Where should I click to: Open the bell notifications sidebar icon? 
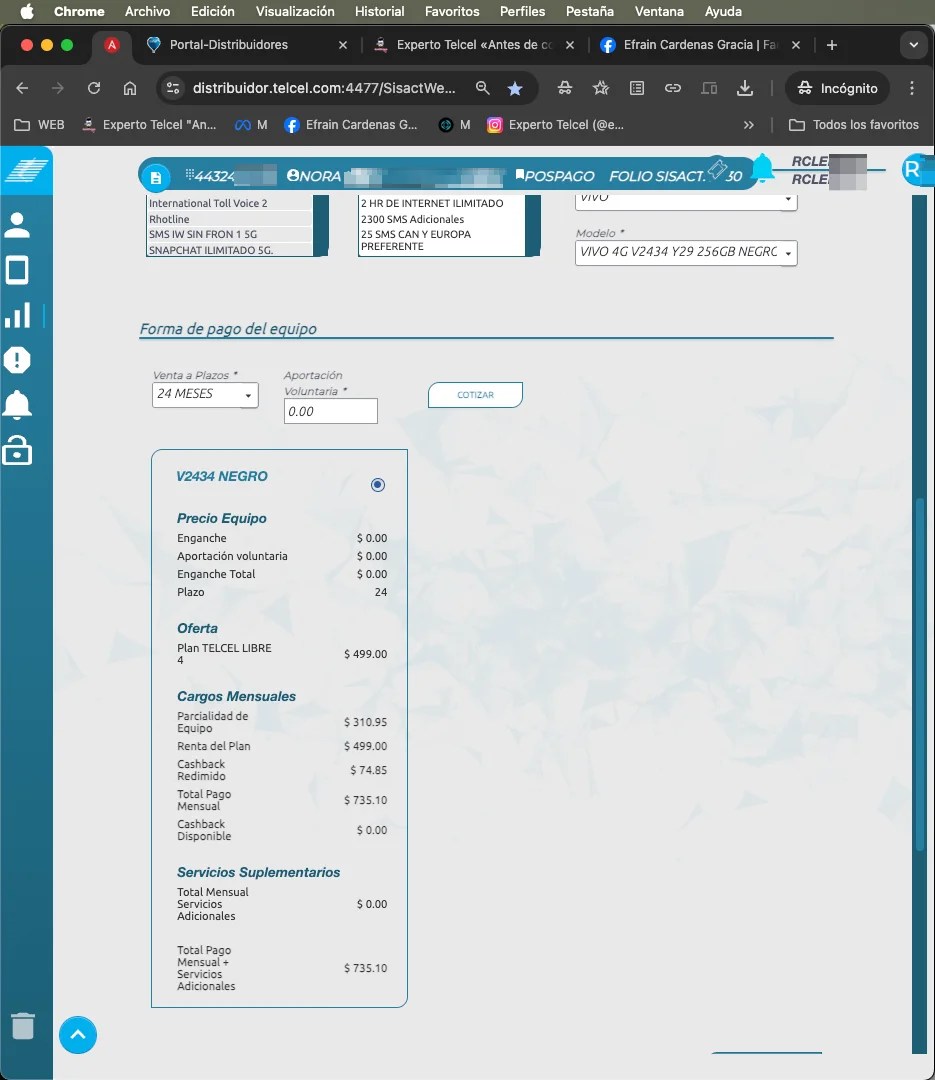[17, 404]
